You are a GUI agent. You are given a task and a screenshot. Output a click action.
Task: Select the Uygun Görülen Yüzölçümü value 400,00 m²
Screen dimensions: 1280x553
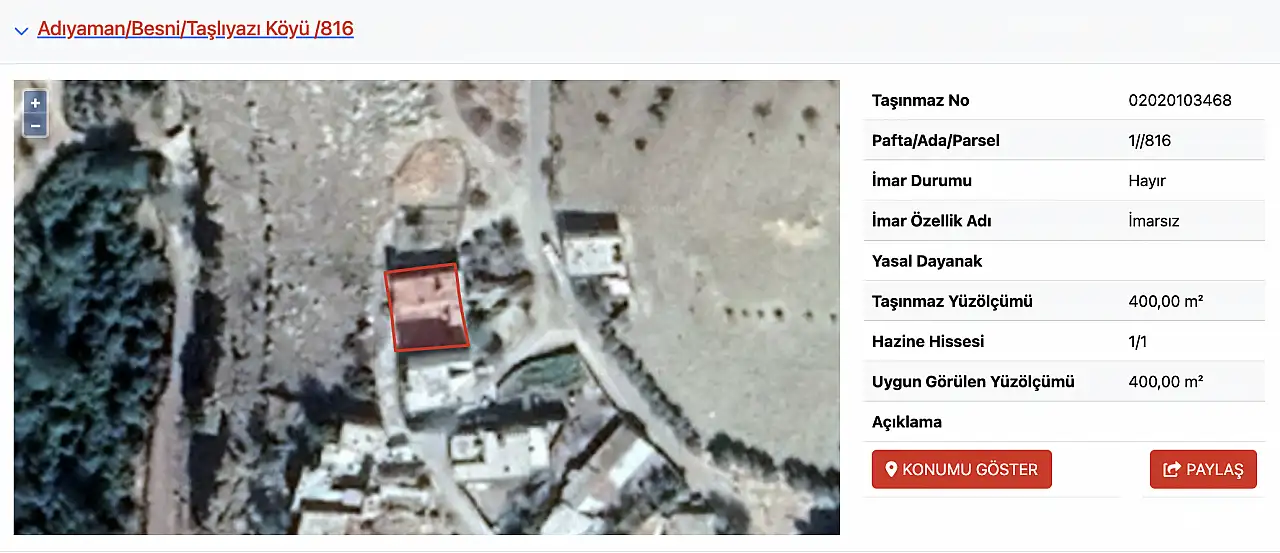pyautogui.click(x=1165, y=381)
